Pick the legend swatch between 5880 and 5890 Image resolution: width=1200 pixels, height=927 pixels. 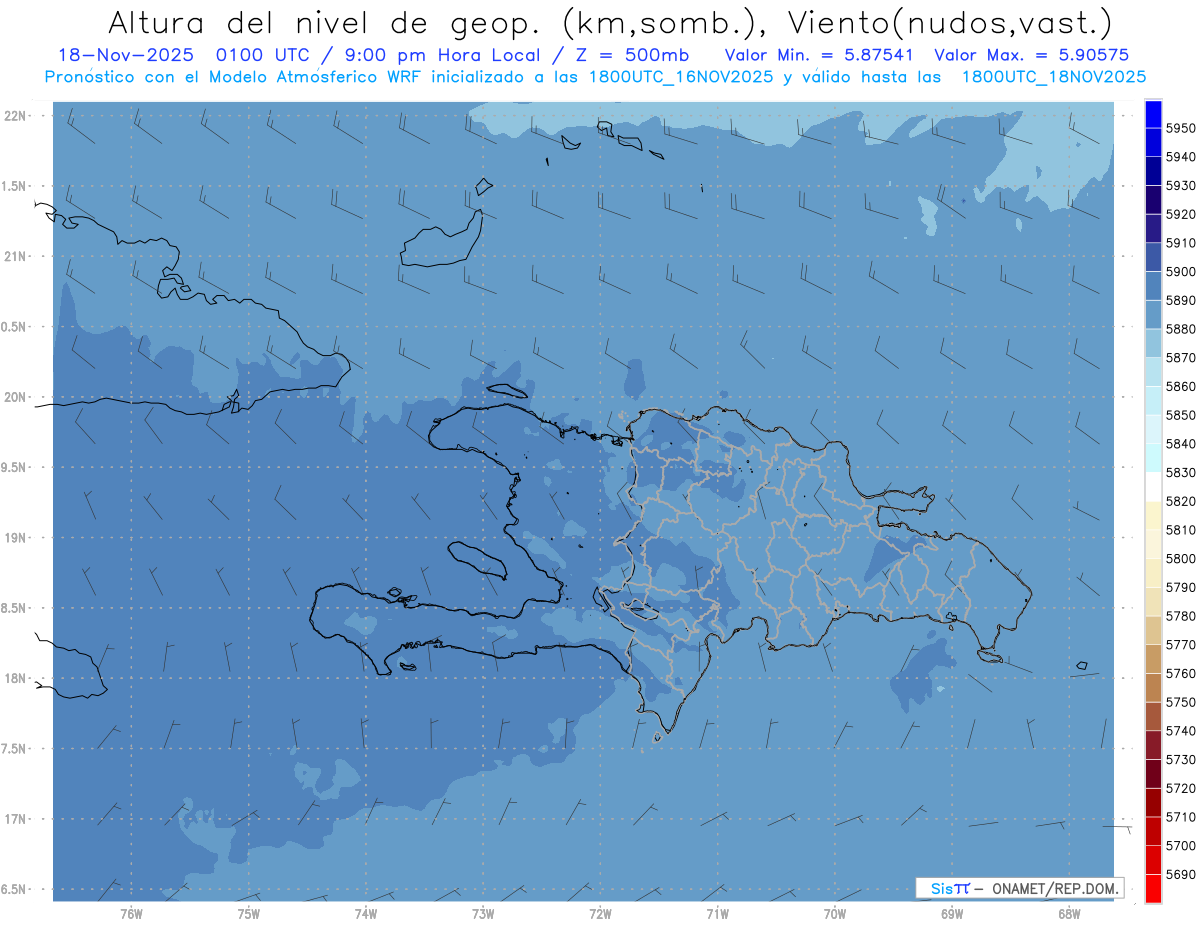[x=1153, y=314]
